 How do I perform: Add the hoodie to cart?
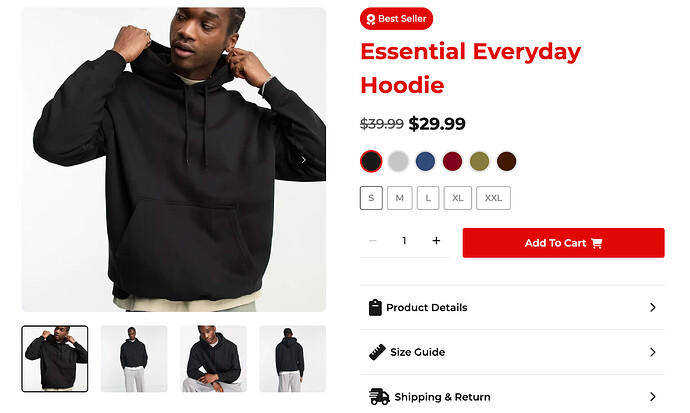pyautogui.click(x=563, y=243)
